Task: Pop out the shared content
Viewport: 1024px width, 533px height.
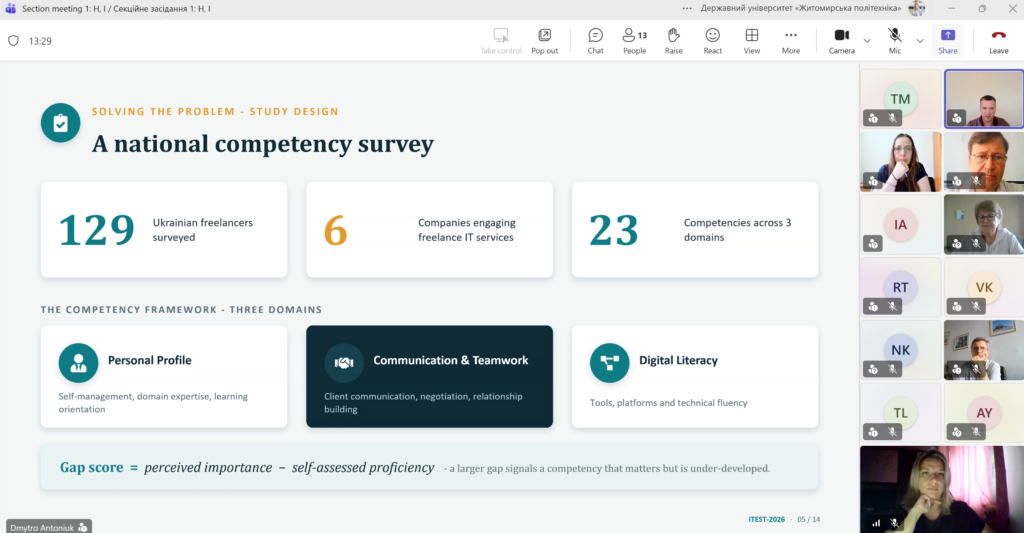Action: (x=545, y=40)
